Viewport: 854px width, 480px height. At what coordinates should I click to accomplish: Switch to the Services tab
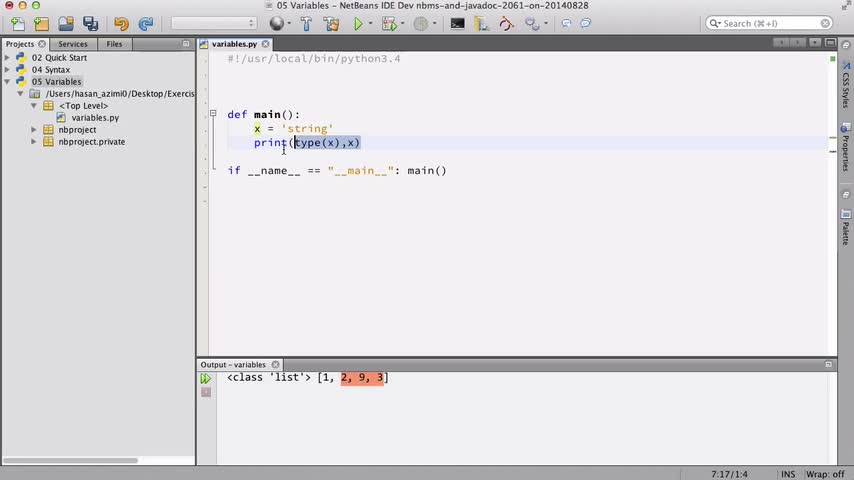(x=72, y=44)
